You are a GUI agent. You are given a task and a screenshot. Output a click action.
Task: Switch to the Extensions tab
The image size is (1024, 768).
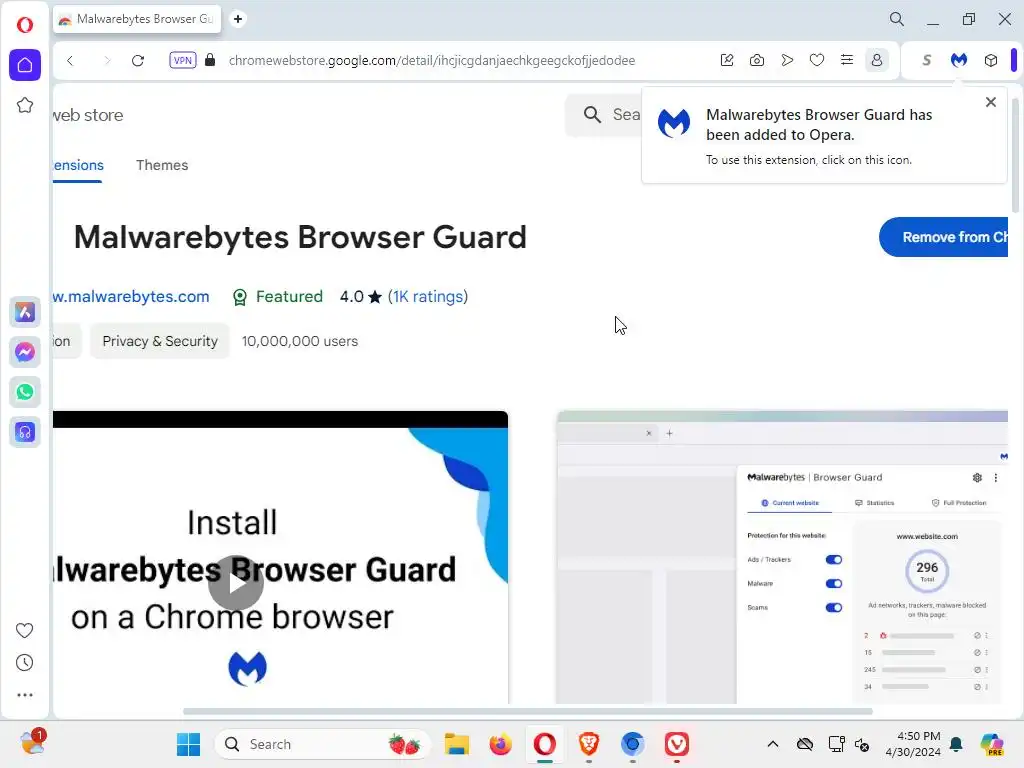78,165
